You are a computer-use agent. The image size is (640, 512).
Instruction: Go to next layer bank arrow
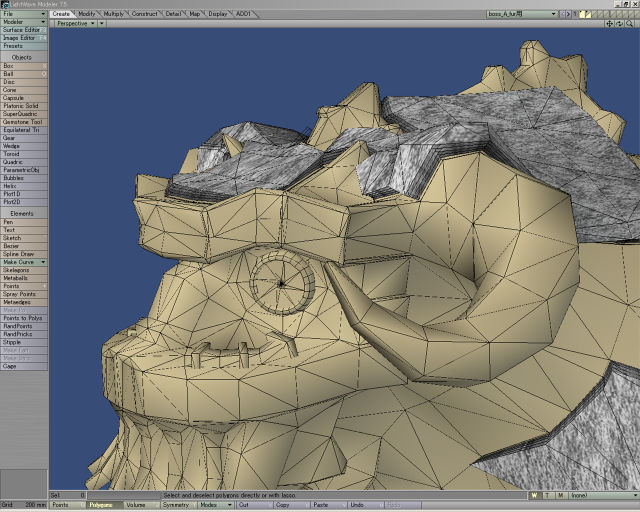[568, 14]
